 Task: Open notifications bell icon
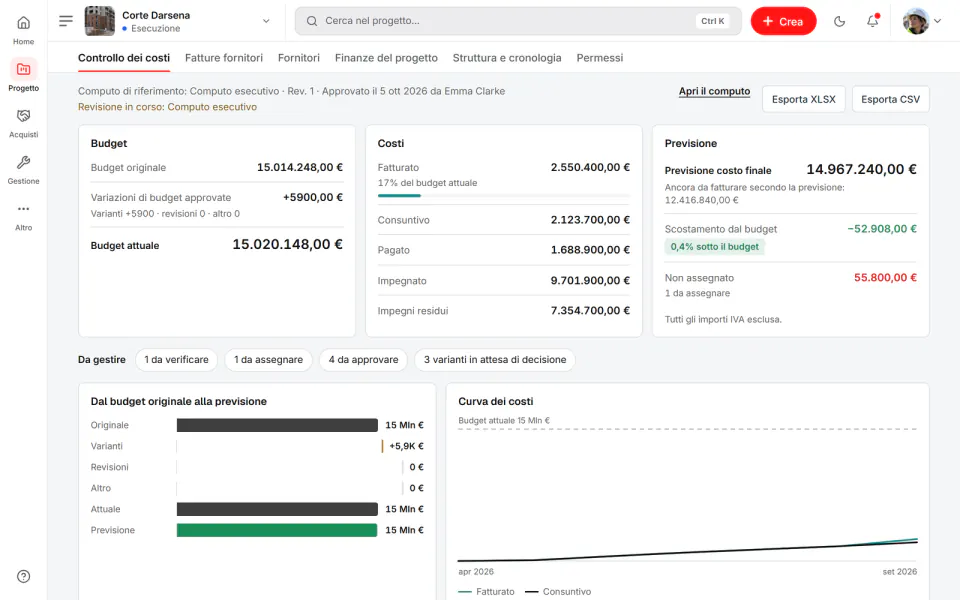872,21
